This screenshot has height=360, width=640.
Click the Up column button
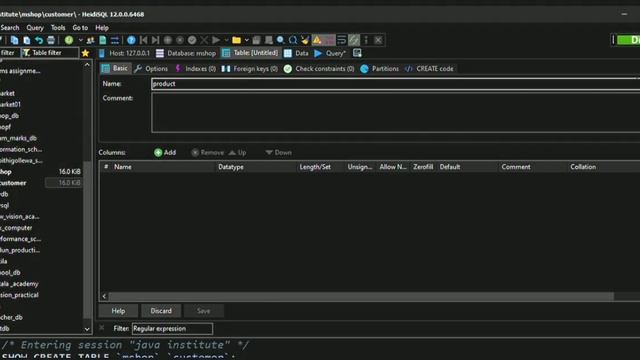click(237, 152)
